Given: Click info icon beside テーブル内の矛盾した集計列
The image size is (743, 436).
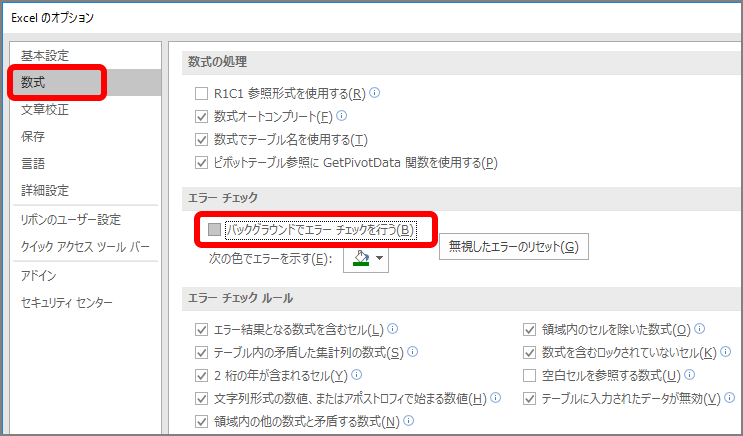Looking at the screenshot, I should [x=412, y=352].
